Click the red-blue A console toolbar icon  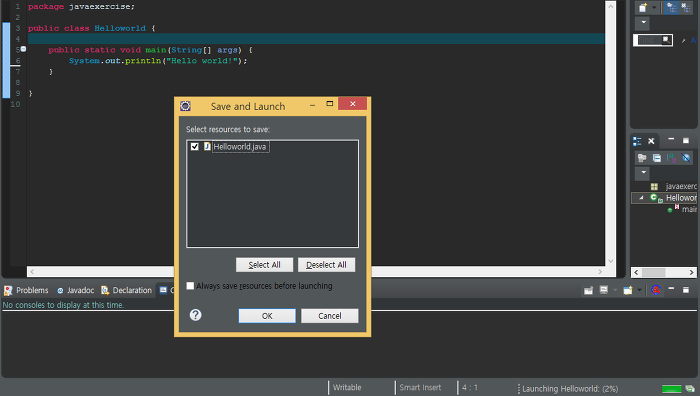(x=656, y=290)
